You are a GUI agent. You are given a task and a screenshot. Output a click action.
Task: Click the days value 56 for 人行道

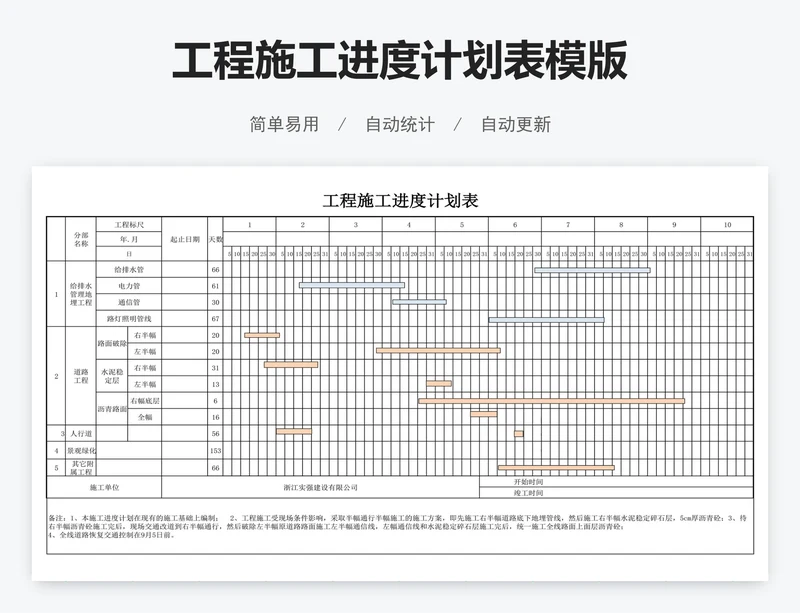click(215, 433)
